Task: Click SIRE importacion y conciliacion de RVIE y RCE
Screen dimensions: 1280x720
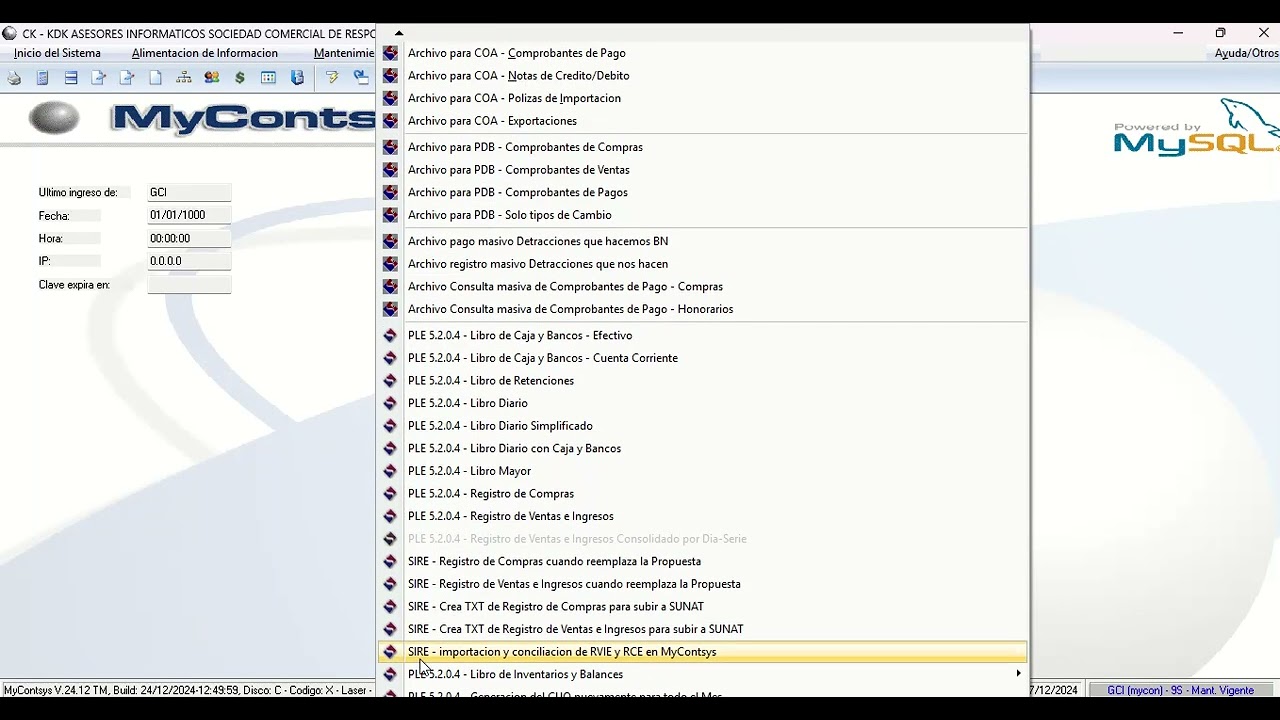Action: pos(703,652)
